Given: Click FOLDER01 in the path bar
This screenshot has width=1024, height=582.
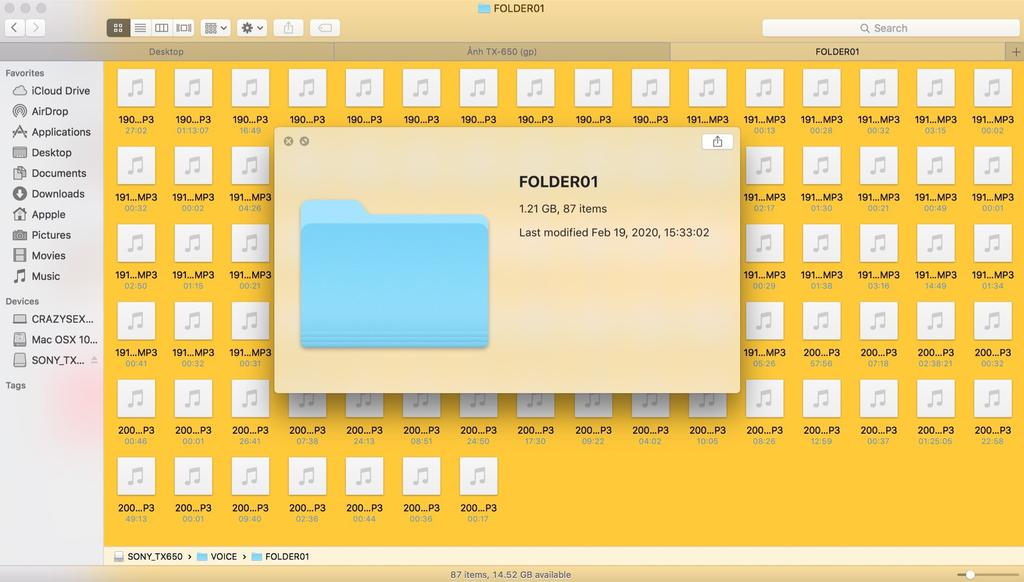Looking at the screenshot, I should pyautogui.click(x=280, y=557).
